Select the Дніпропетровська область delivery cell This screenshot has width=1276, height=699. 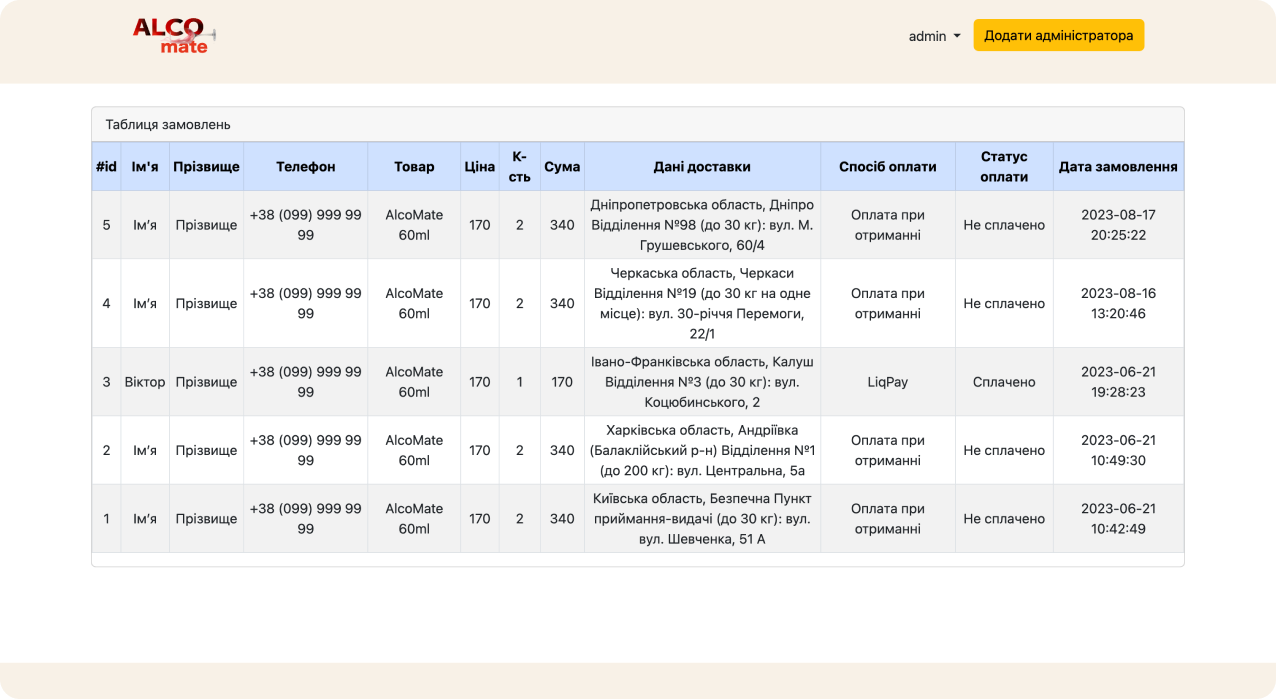pos(702,225)
